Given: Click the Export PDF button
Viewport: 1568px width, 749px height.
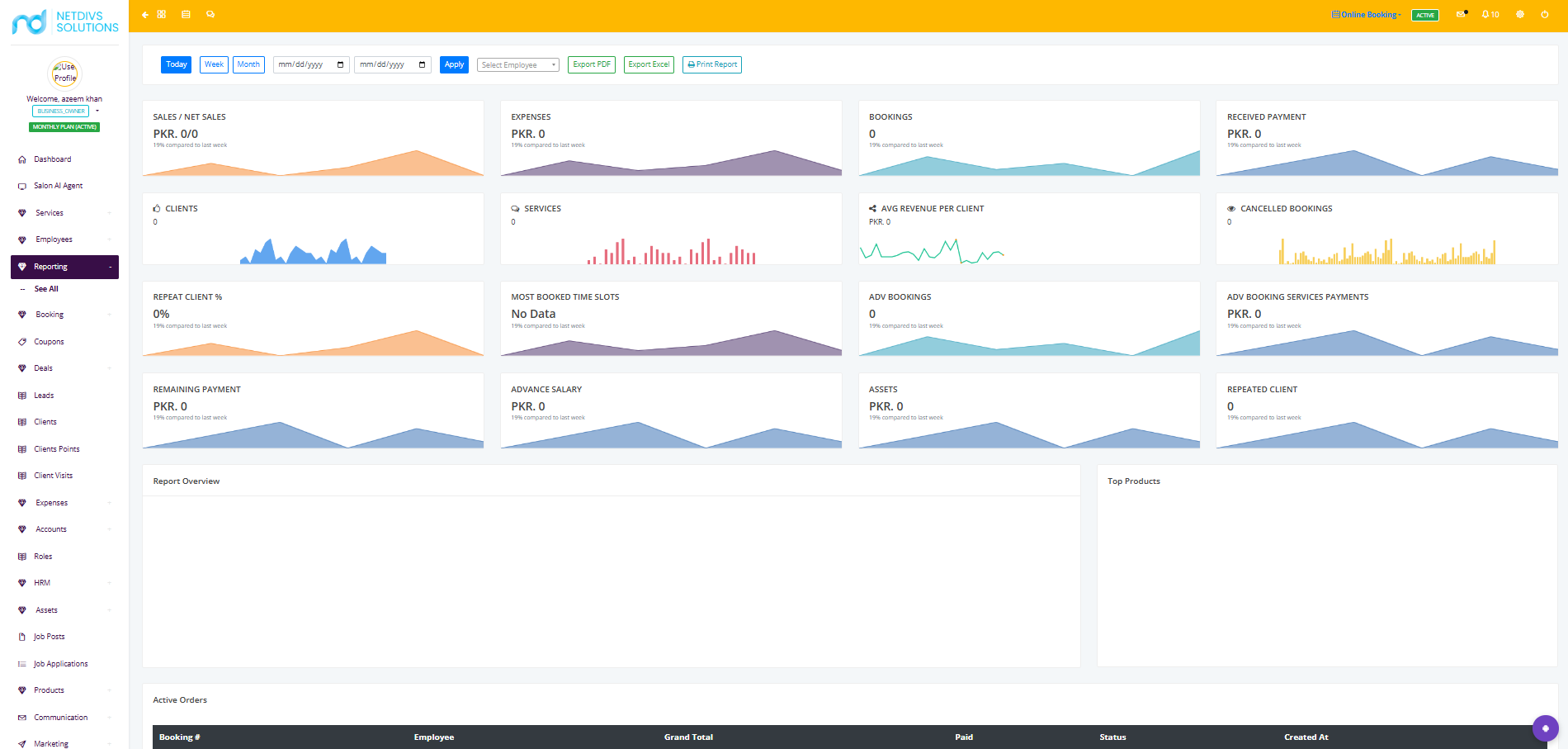Looking at the screenshot, I should (x=592, y=64).
